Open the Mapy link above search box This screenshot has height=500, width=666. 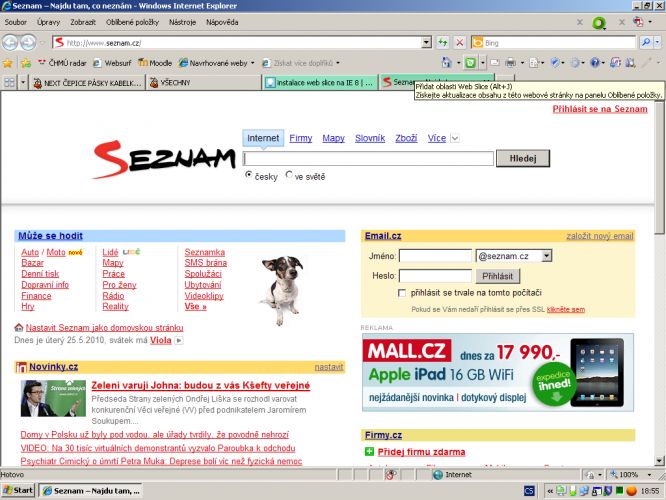point(333,138)
